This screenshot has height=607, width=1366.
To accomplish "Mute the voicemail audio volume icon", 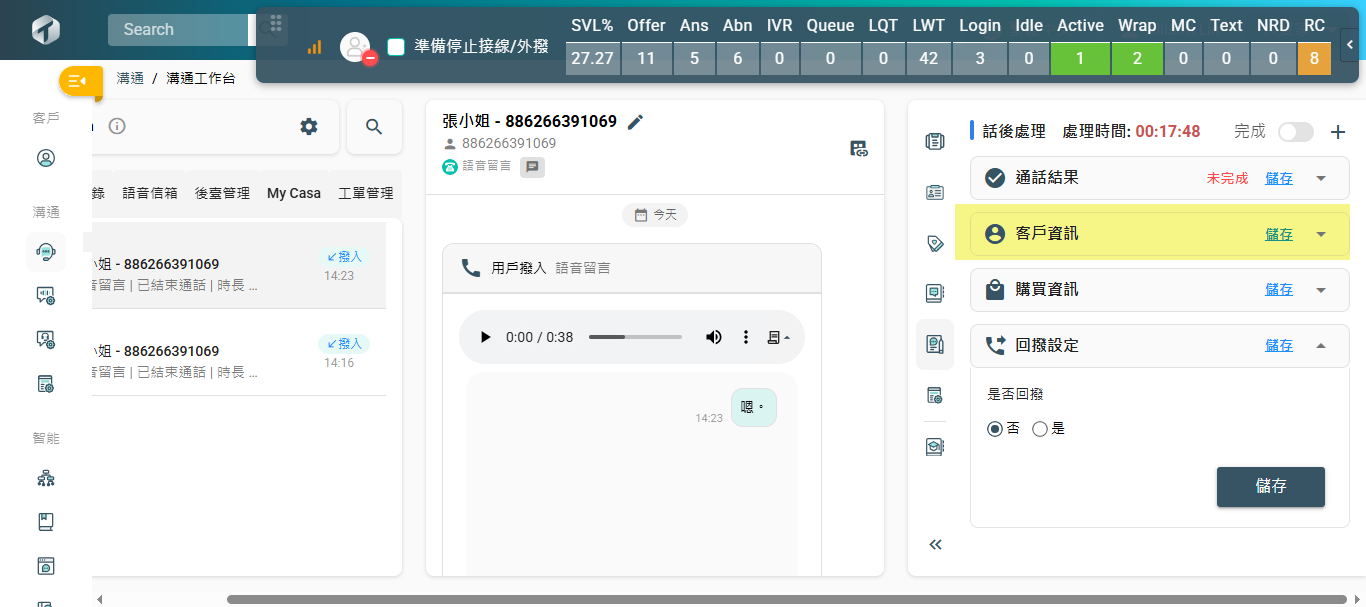I will 713,337.
